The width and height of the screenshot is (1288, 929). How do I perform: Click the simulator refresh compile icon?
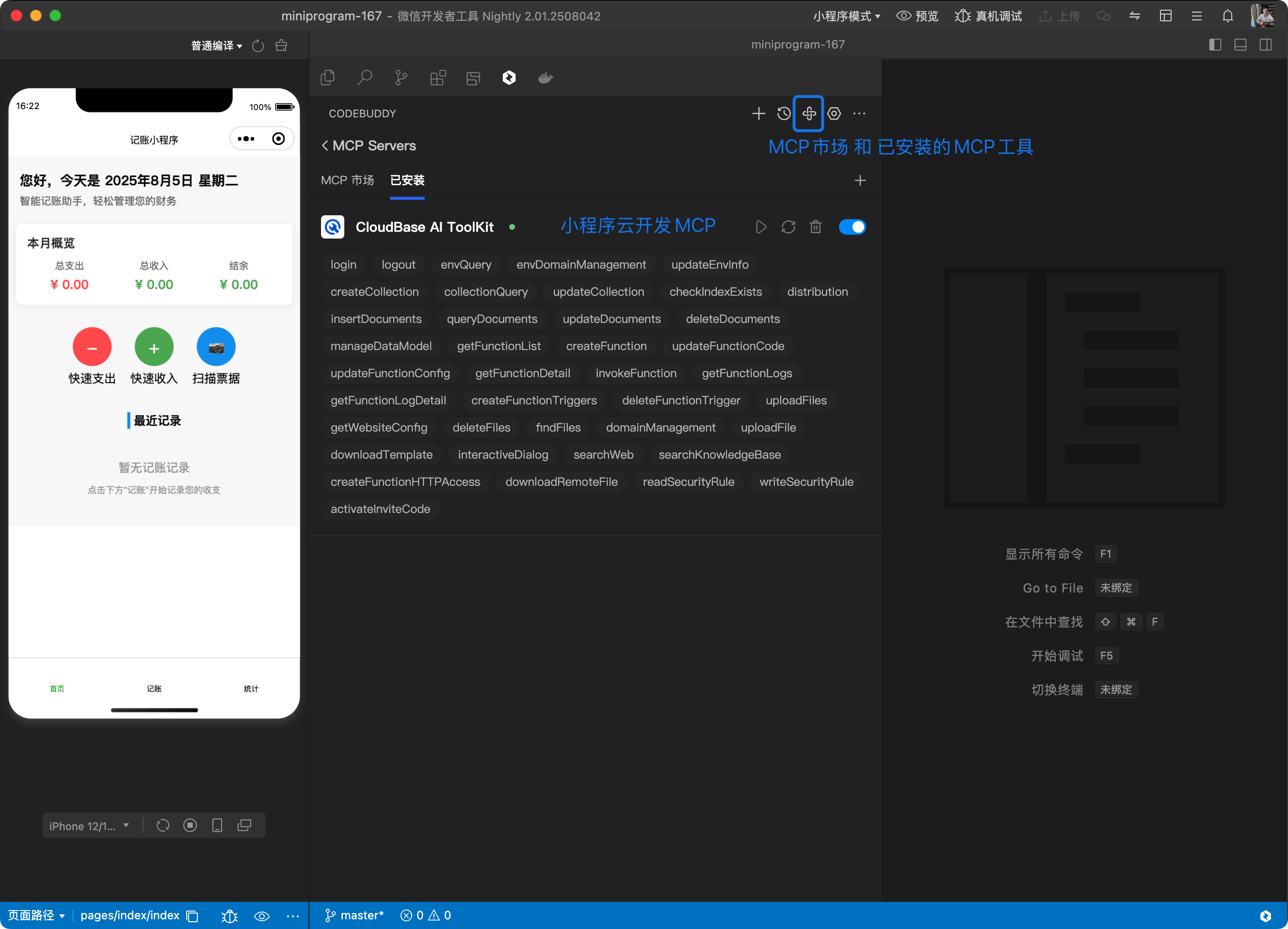click(x=258, y=46)
